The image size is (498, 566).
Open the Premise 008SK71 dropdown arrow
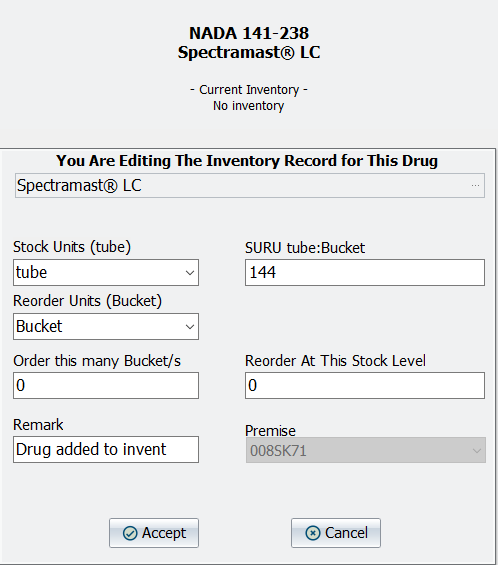pos(477,451)
